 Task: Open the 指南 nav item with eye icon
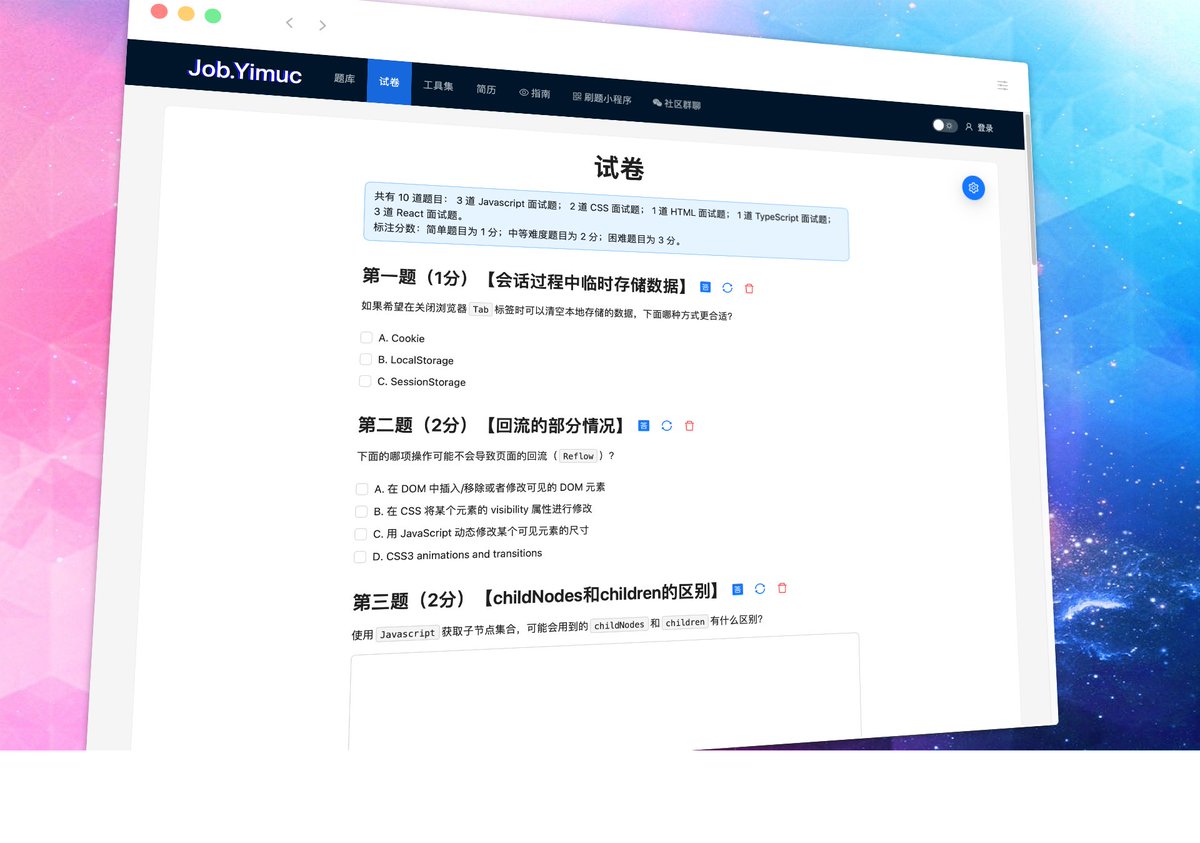click(x=534, y=93)
